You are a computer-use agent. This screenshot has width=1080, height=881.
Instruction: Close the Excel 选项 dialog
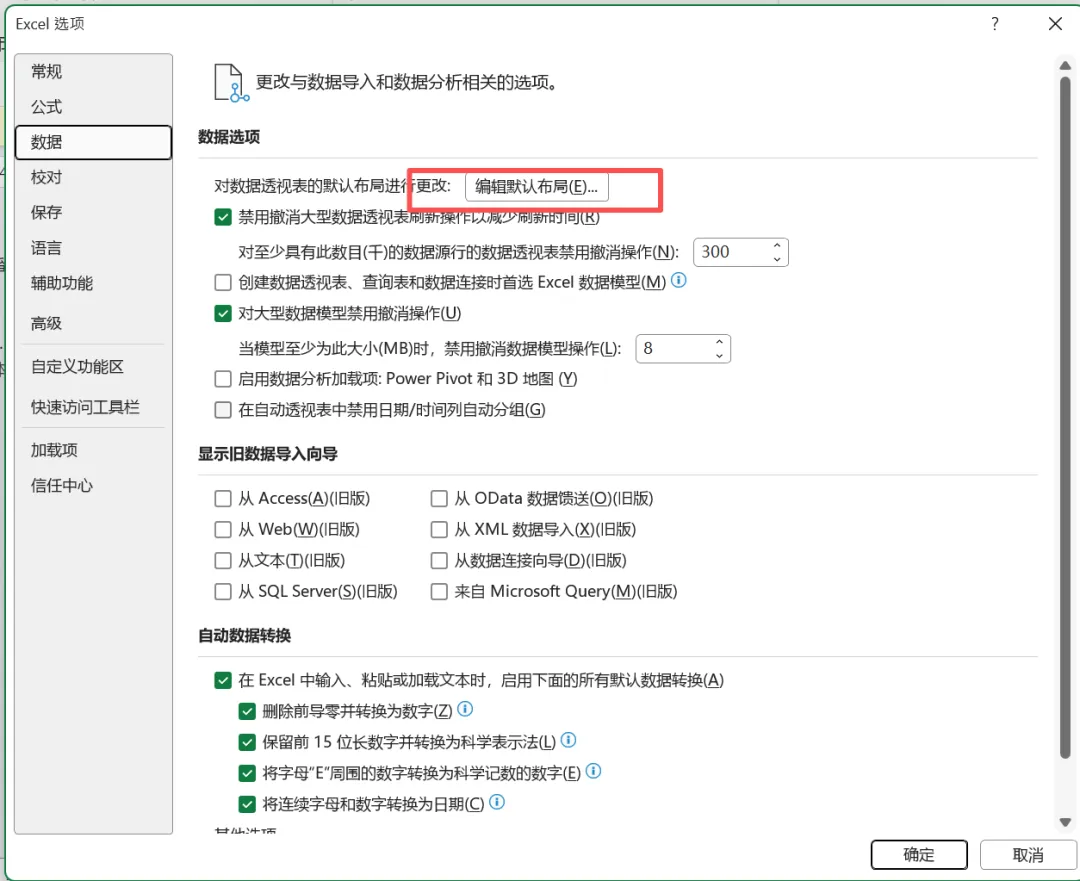[1055, 24]
